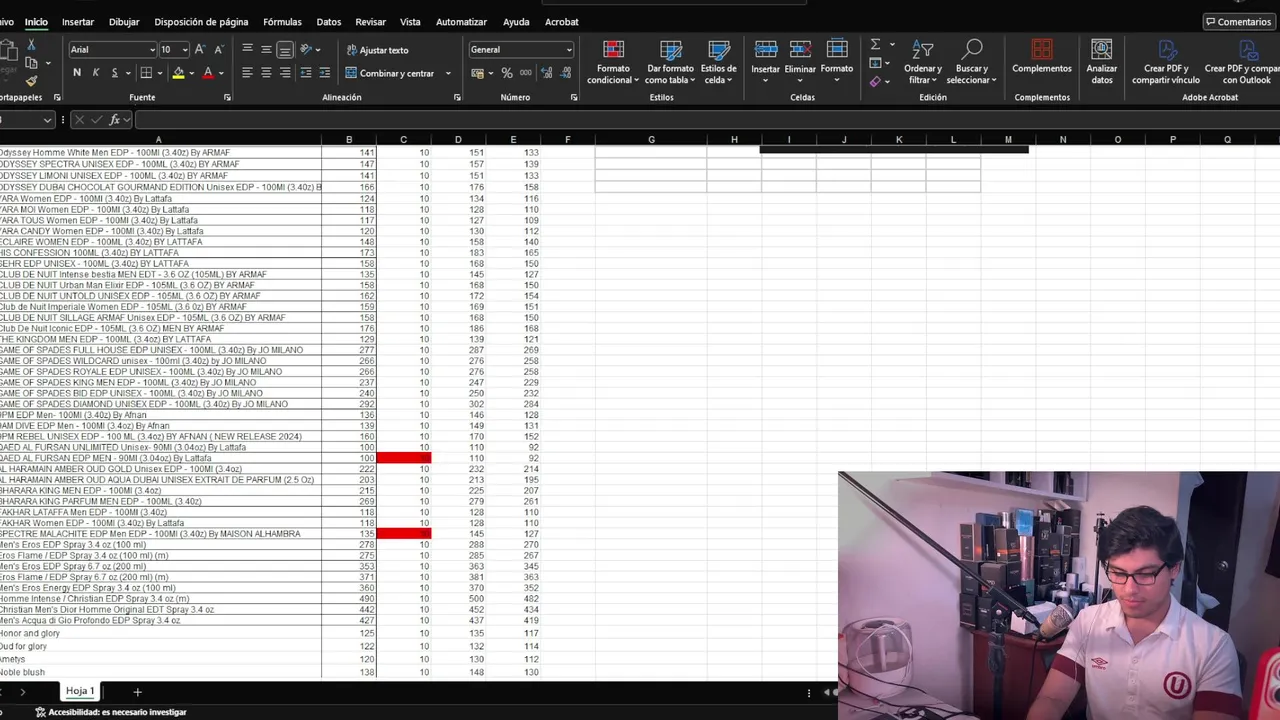Image resolution: width=1280 pixels, height=720 pixels.
Task: Switch to the Fórmulas tab
Action: 282,22
